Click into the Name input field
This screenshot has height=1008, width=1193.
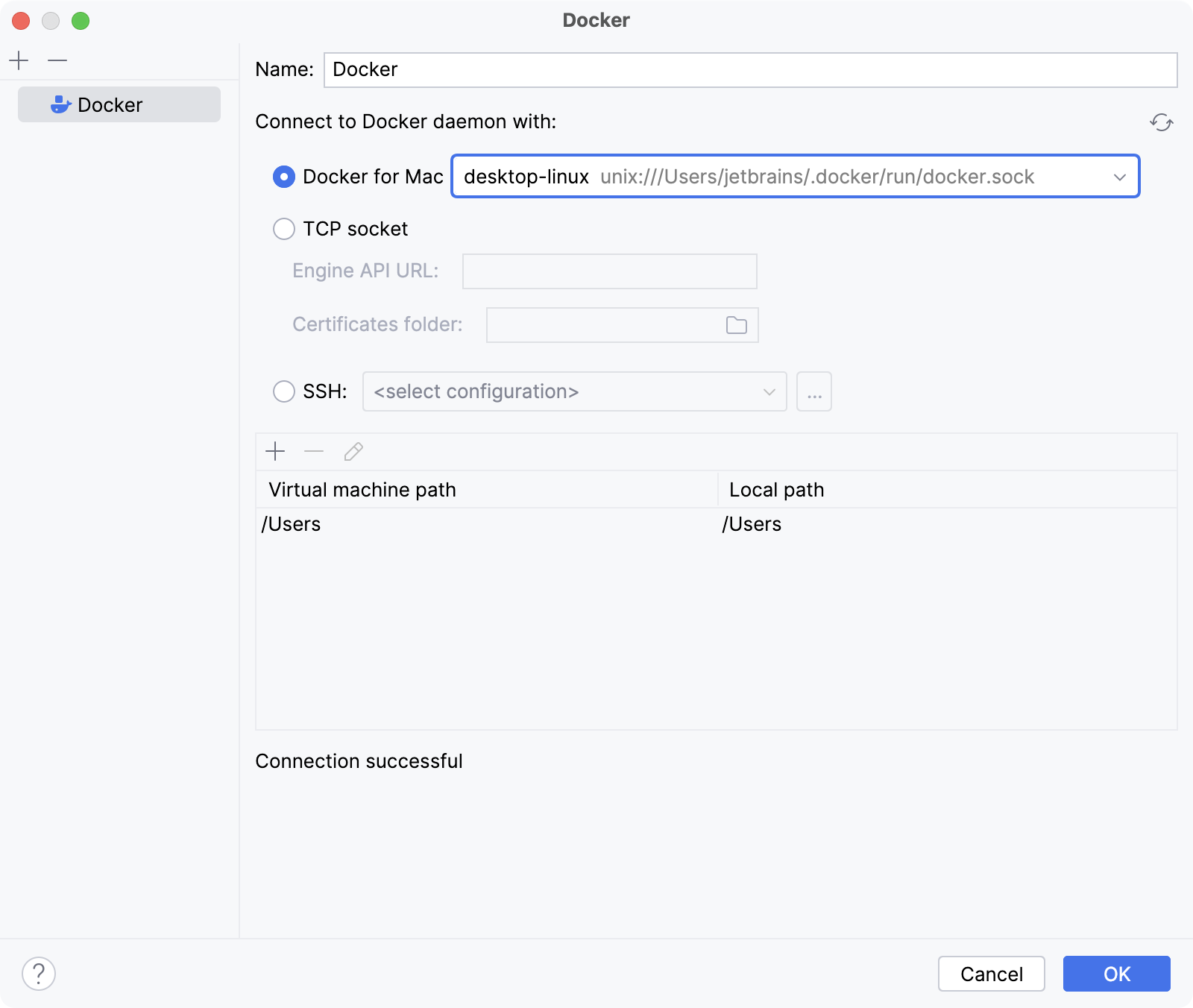[750, 70]
